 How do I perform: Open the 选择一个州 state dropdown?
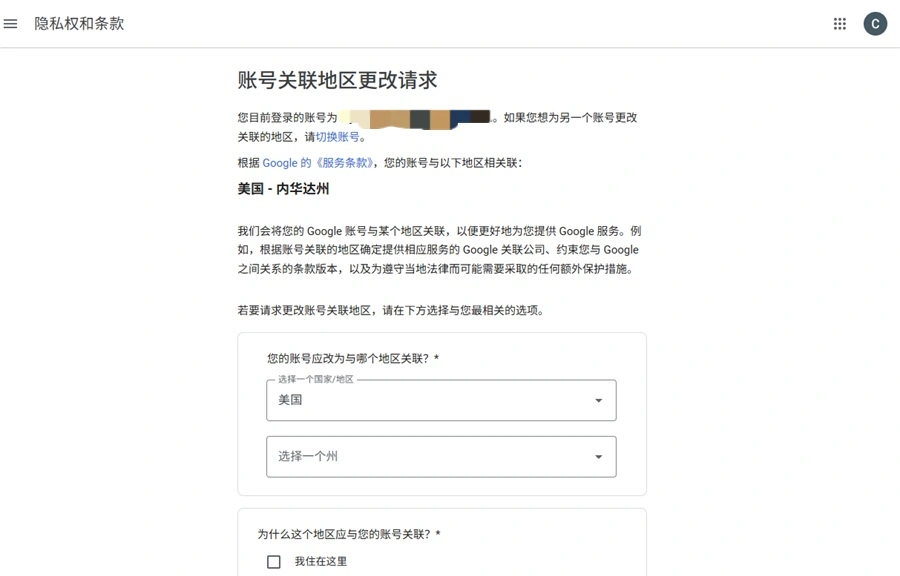(440, 456)
